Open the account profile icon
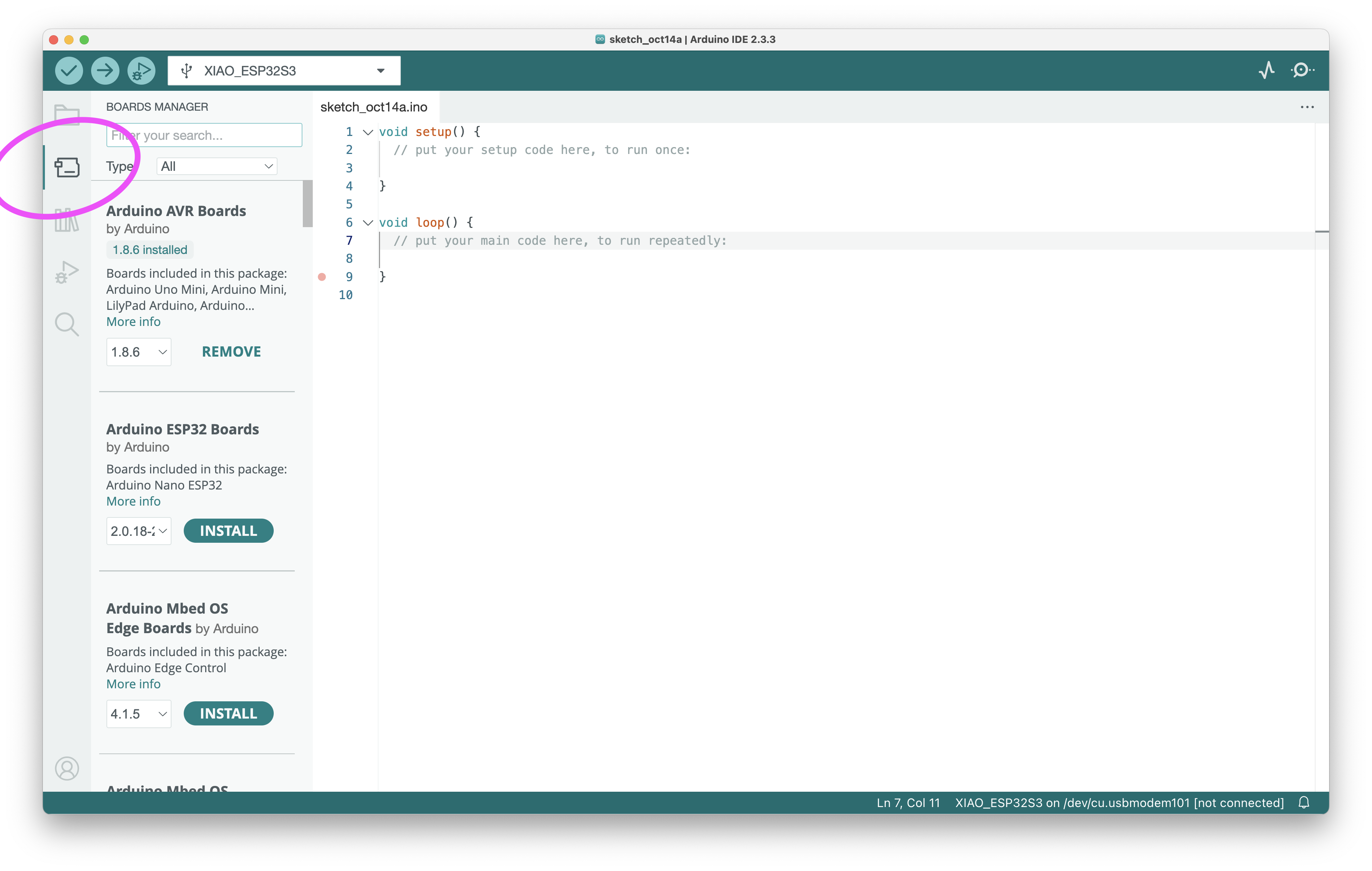 67,768
